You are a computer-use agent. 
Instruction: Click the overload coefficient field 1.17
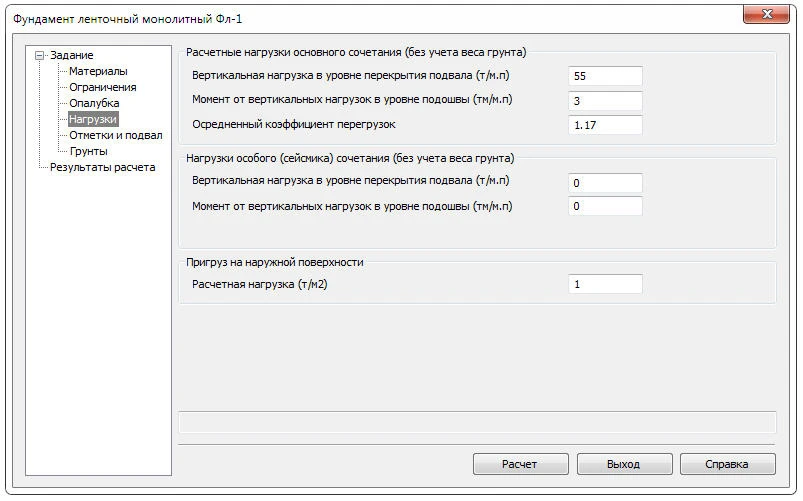604,125
